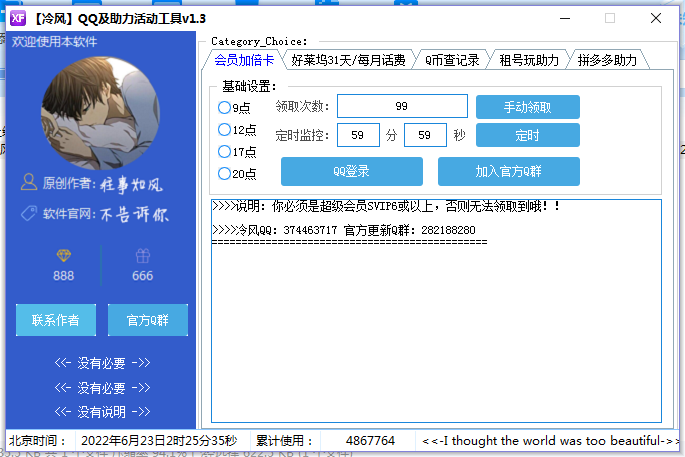Close the QQ tool window

[656, 18]
